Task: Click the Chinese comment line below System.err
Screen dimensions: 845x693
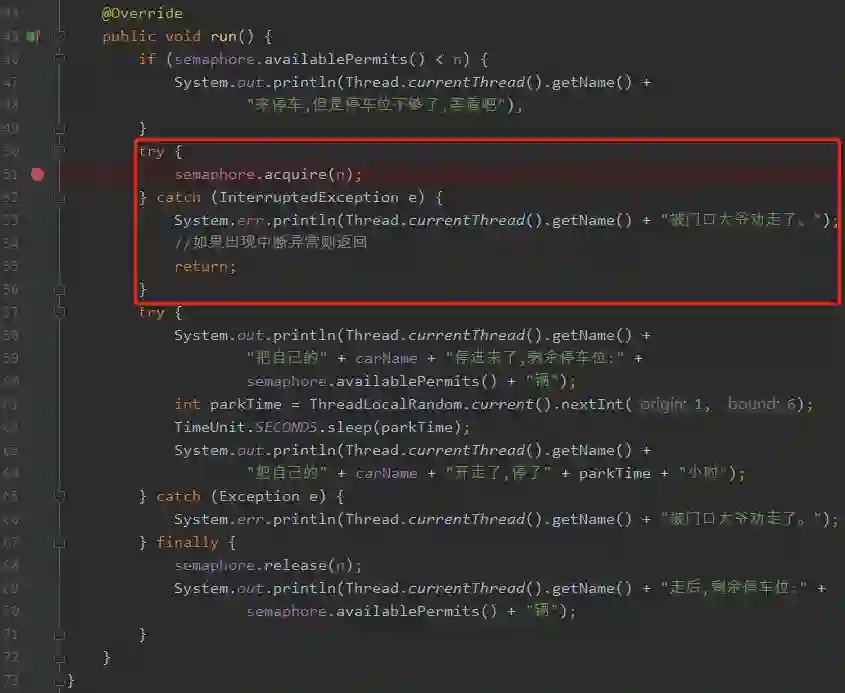Action: (271, 243)
